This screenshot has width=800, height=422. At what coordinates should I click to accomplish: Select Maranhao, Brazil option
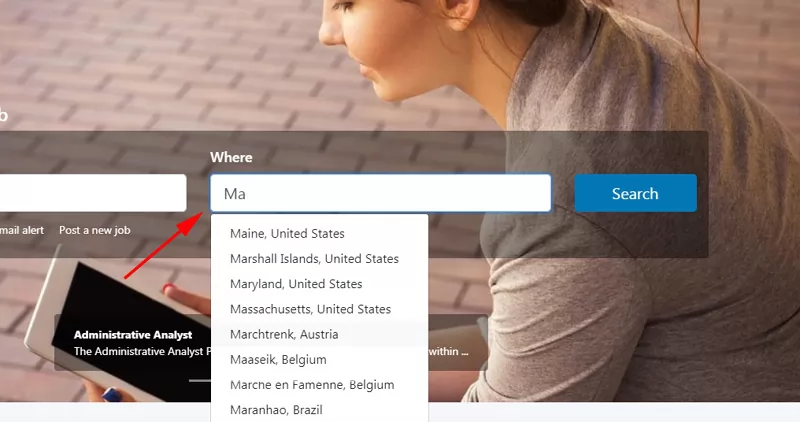point(319,410)
